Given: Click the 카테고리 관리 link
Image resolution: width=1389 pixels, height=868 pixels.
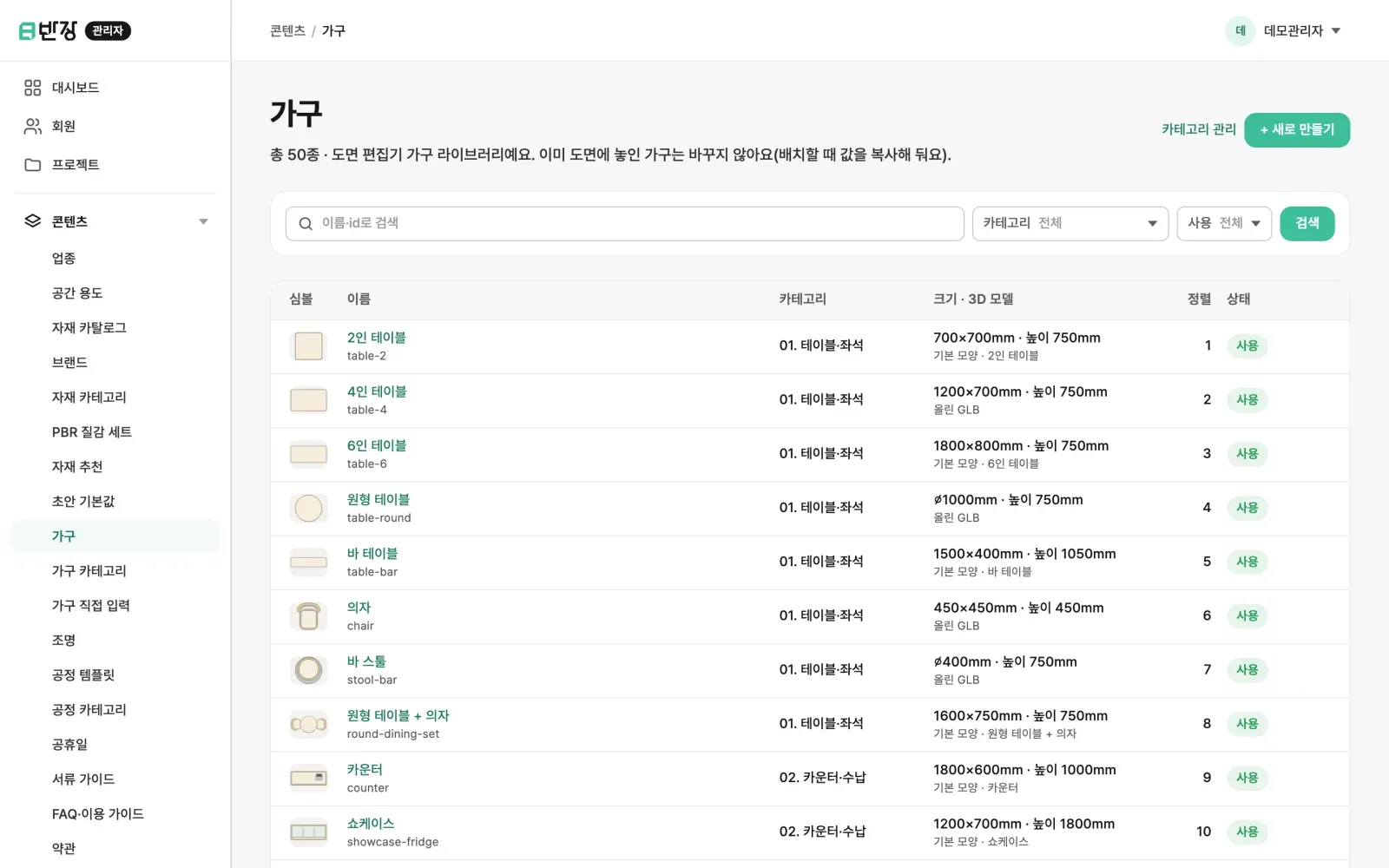Looking at the screenshot, I should [1199, 129].
